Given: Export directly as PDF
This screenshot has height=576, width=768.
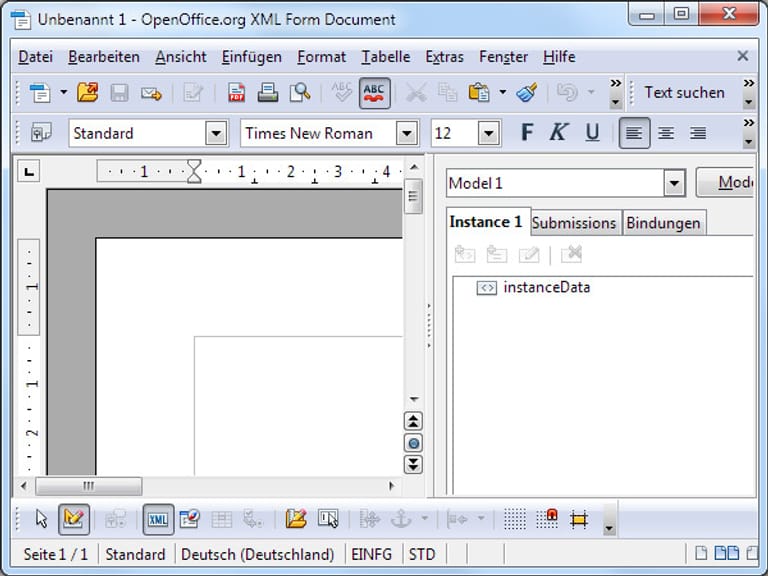Looking at the screenshot, I should coord(237,93).
